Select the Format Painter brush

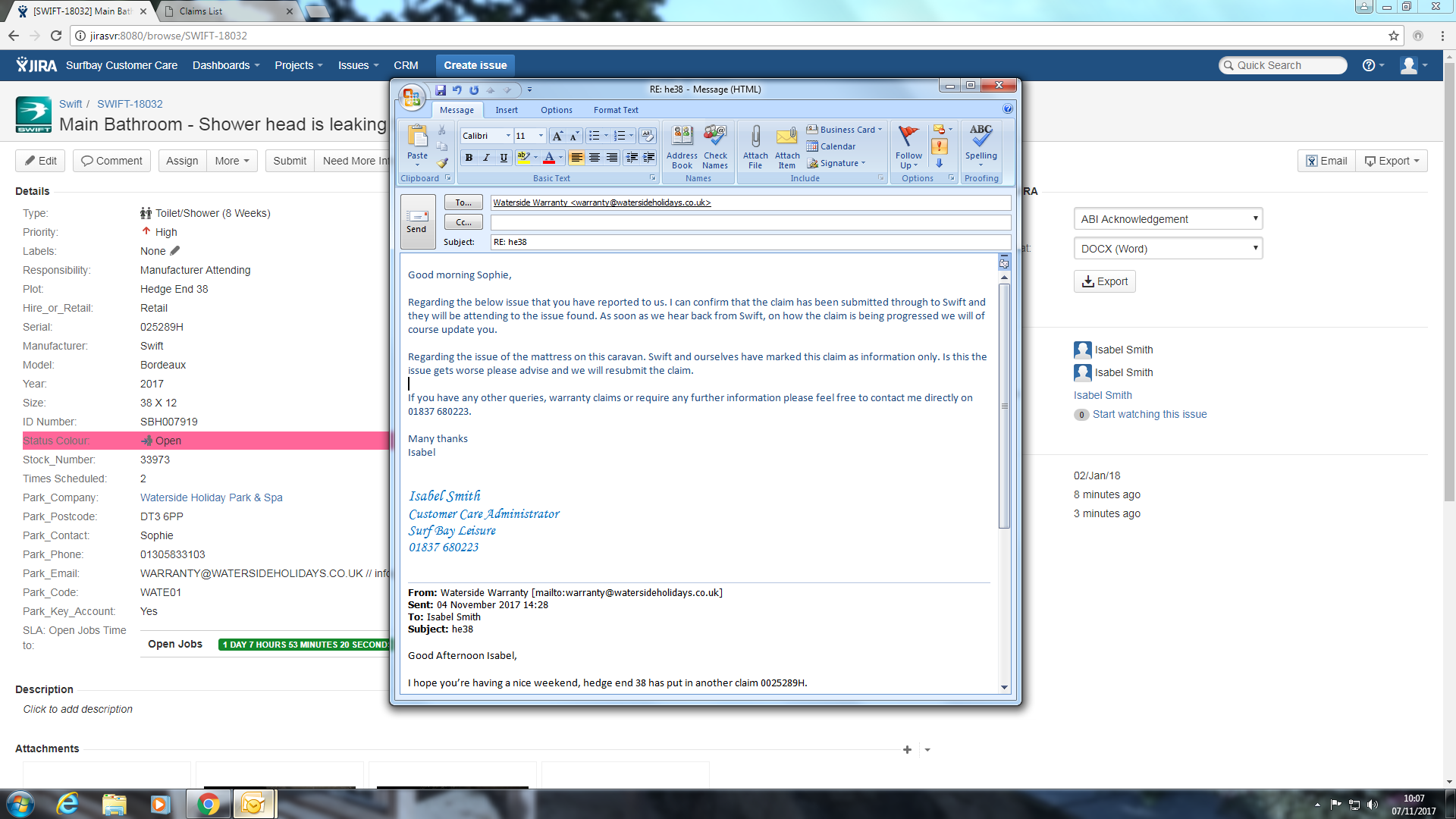tap(442, 162)
